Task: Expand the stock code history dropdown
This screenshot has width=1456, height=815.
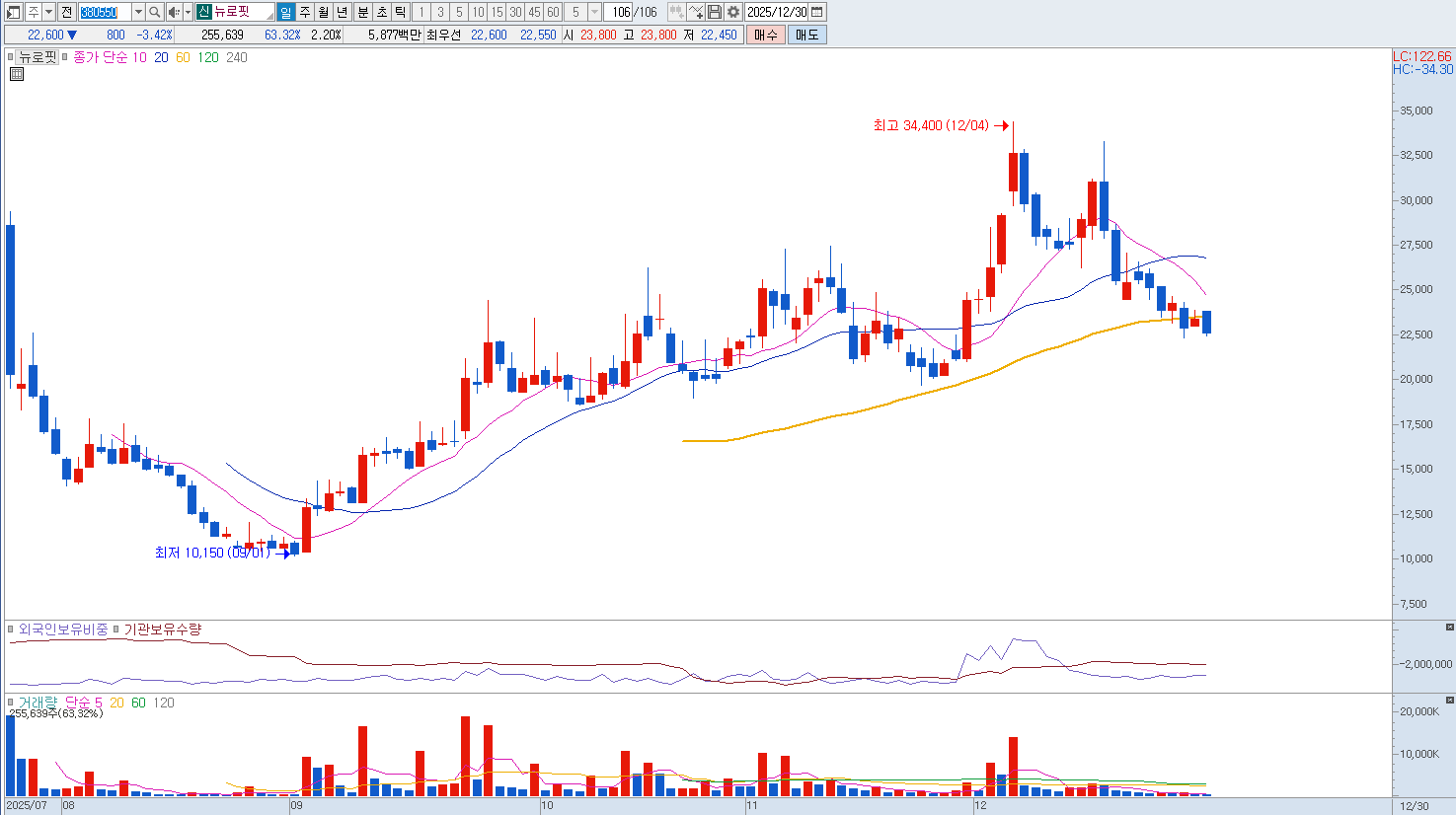Action: coord(138,12)
